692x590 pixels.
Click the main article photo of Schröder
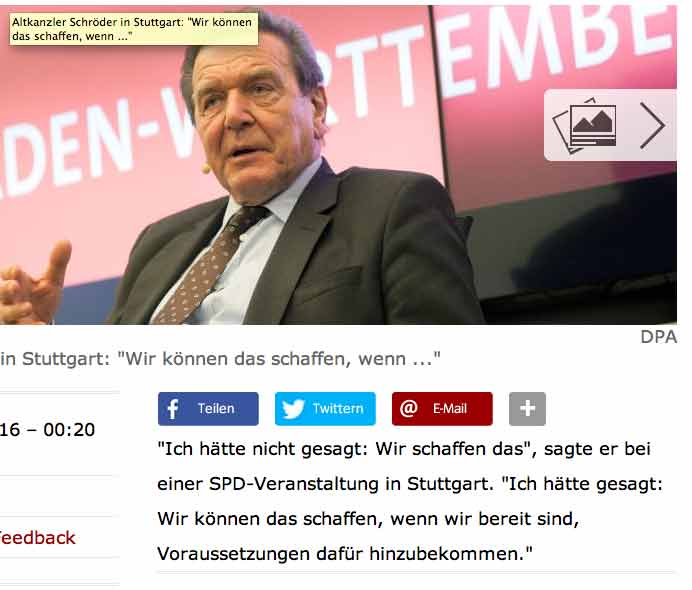point(338,165)
